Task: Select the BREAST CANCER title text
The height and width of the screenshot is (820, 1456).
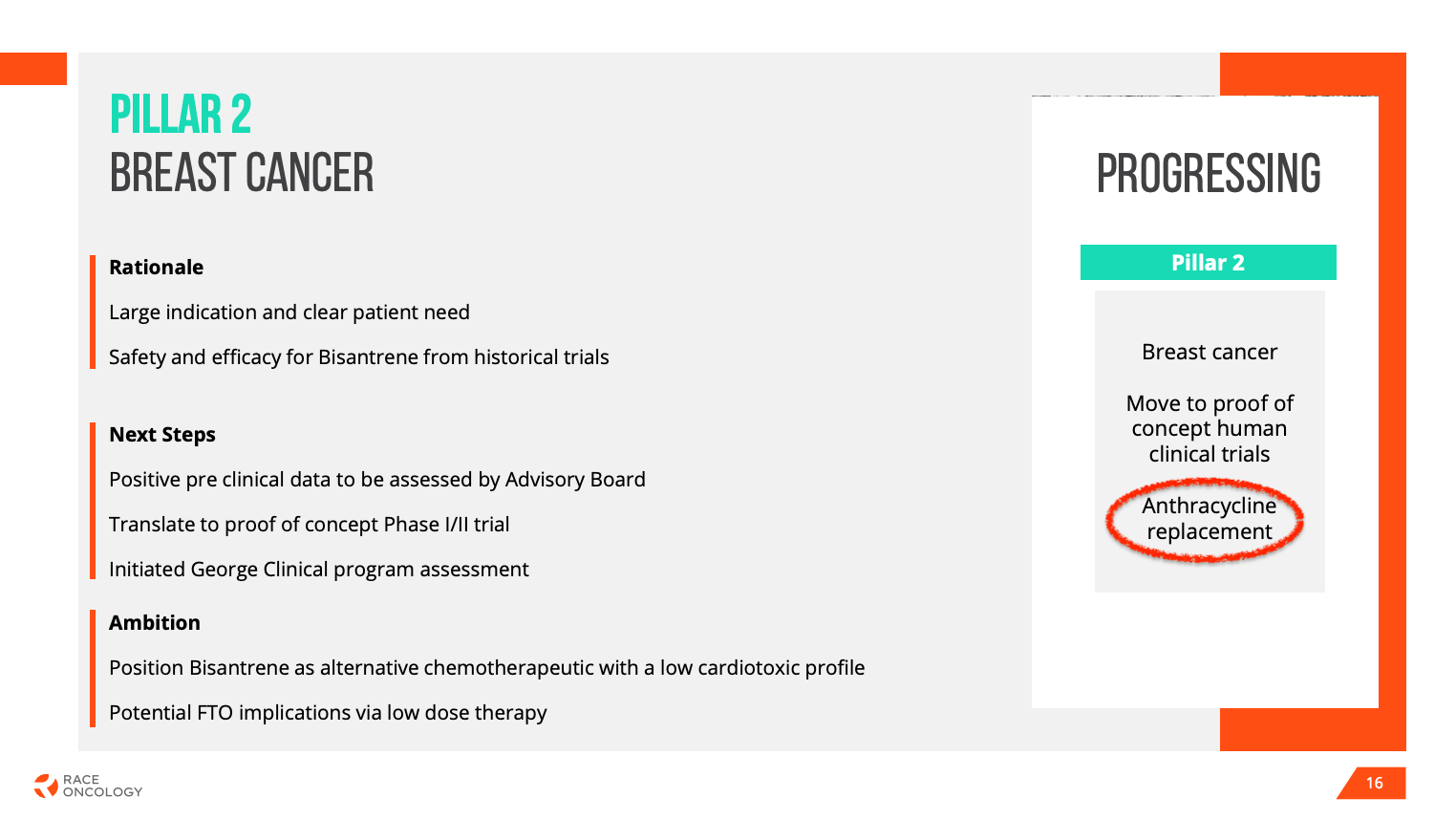Action: (x=242, y=173)
